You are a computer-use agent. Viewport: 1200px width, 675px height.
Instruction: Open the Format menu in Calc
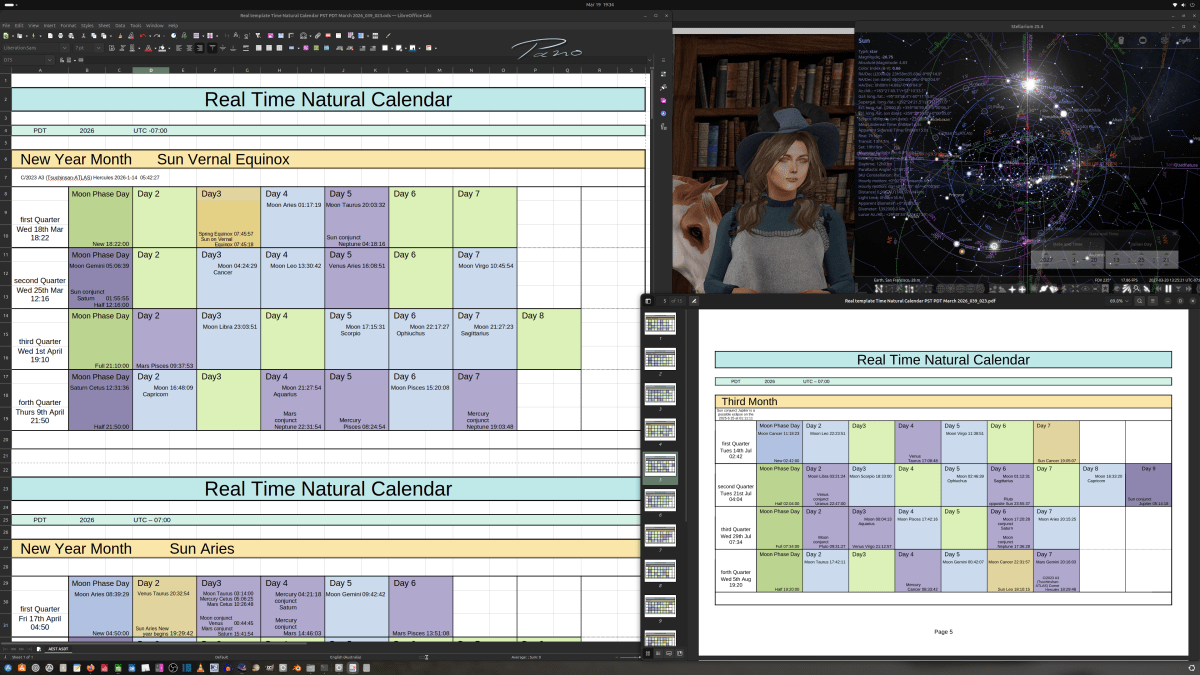coord(67,25)
